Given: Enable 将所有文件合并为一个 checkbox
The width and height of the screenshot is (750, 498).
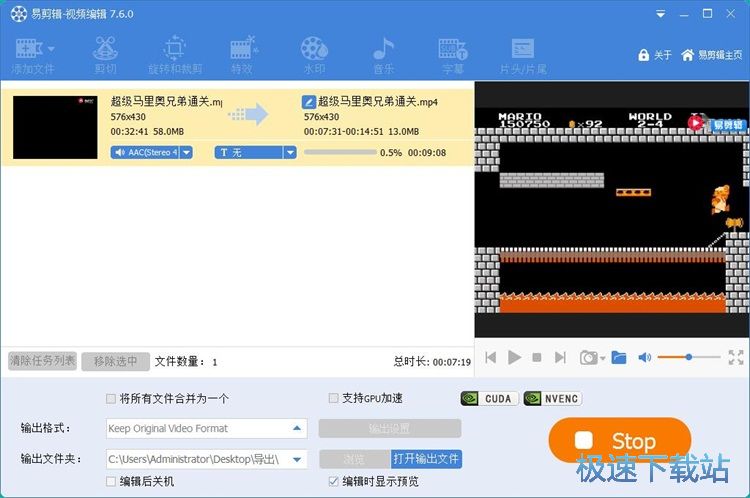Looking at the screenshot, I should coord(110,398).
